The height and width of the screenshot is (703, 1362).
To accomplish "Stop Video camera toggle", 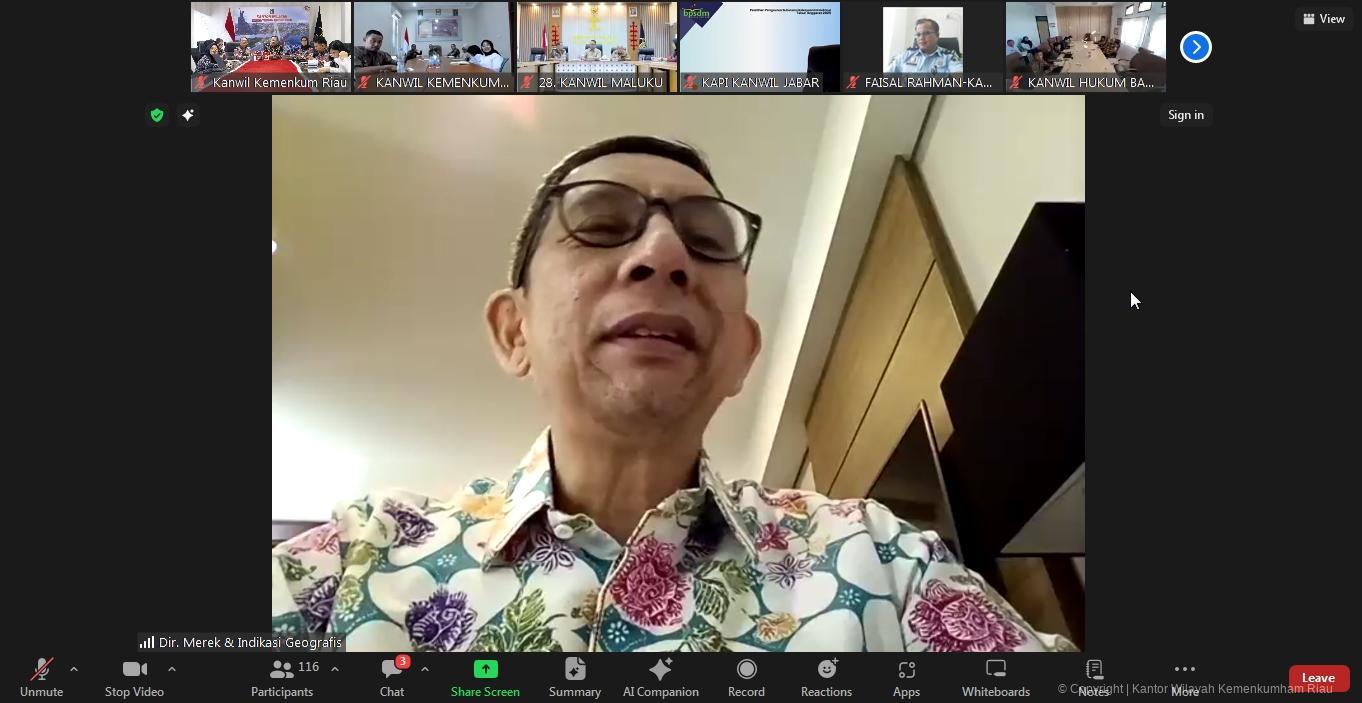I will pos(134,677).
